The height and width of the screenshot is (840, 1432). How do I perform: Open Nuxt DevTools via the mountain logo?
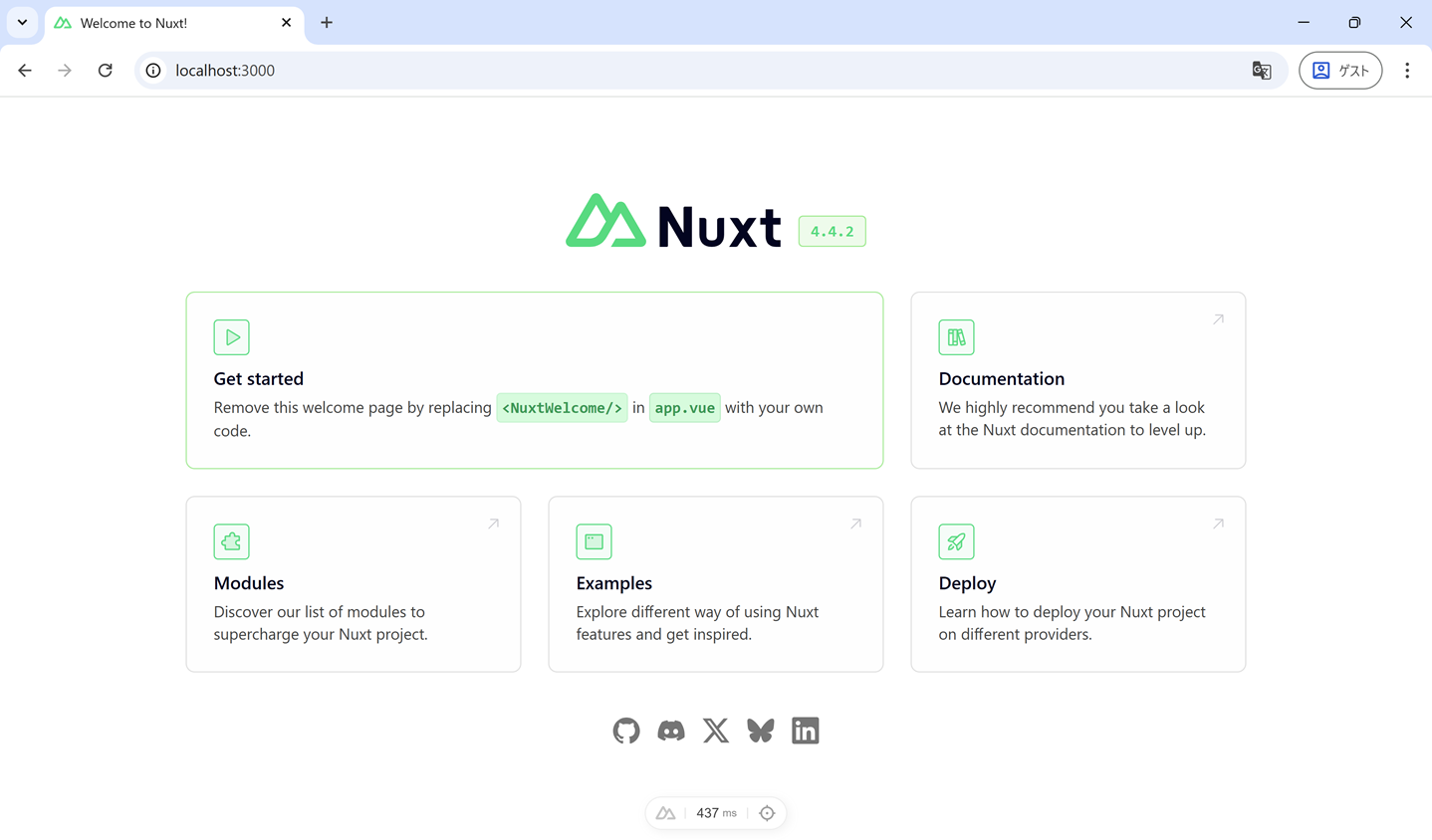665,812
